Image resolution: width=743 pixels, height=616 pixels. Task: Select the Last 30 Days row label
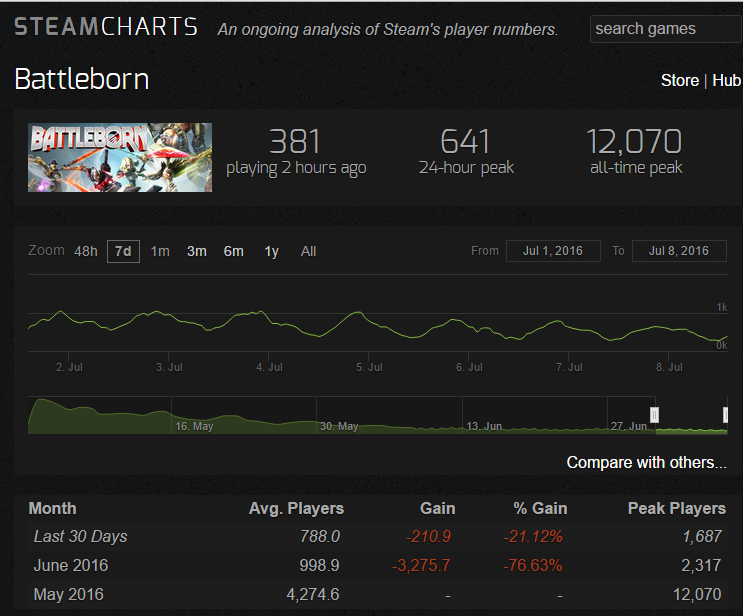(x=81, y=536)
